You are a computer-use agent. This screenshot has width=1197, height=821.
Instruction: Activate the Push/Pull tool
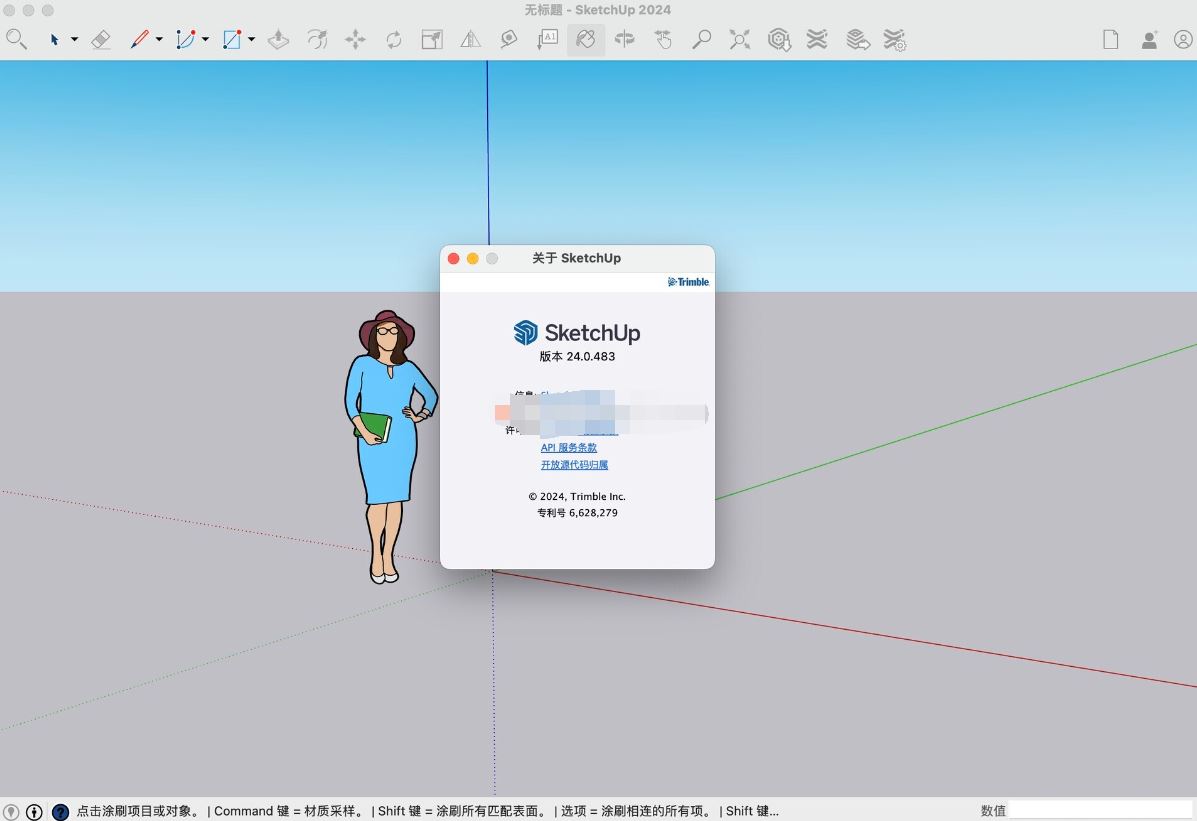279,39
